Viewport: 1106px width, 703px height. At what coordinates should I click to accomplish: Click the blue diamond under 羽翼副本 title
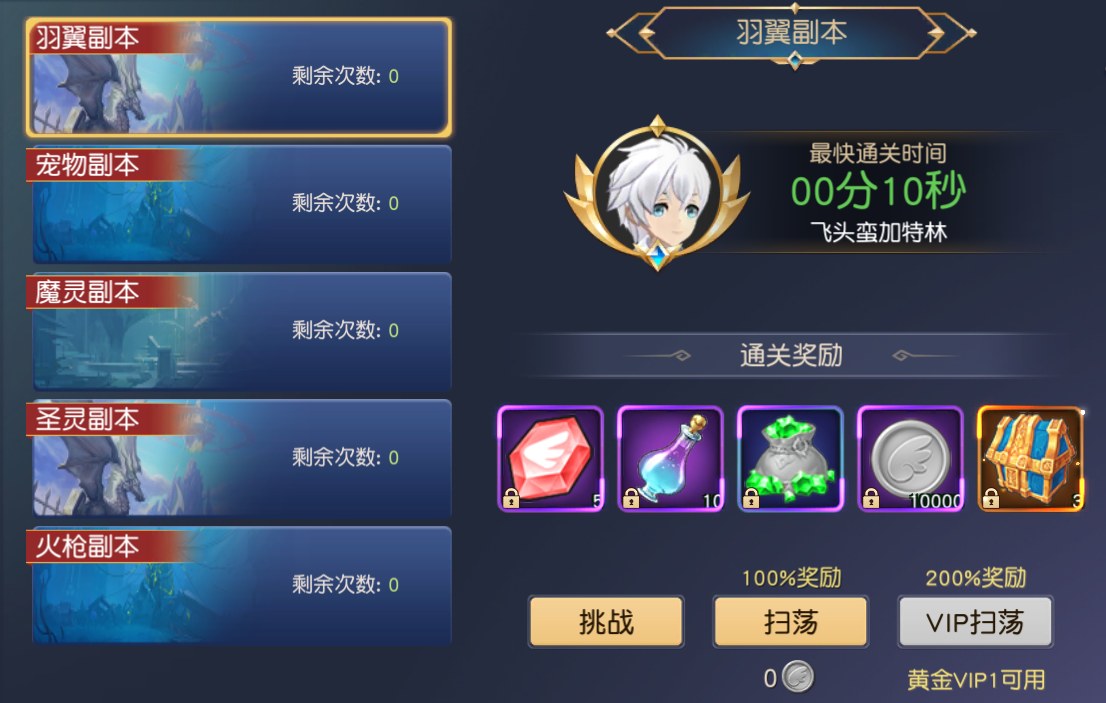pos(795,62)
